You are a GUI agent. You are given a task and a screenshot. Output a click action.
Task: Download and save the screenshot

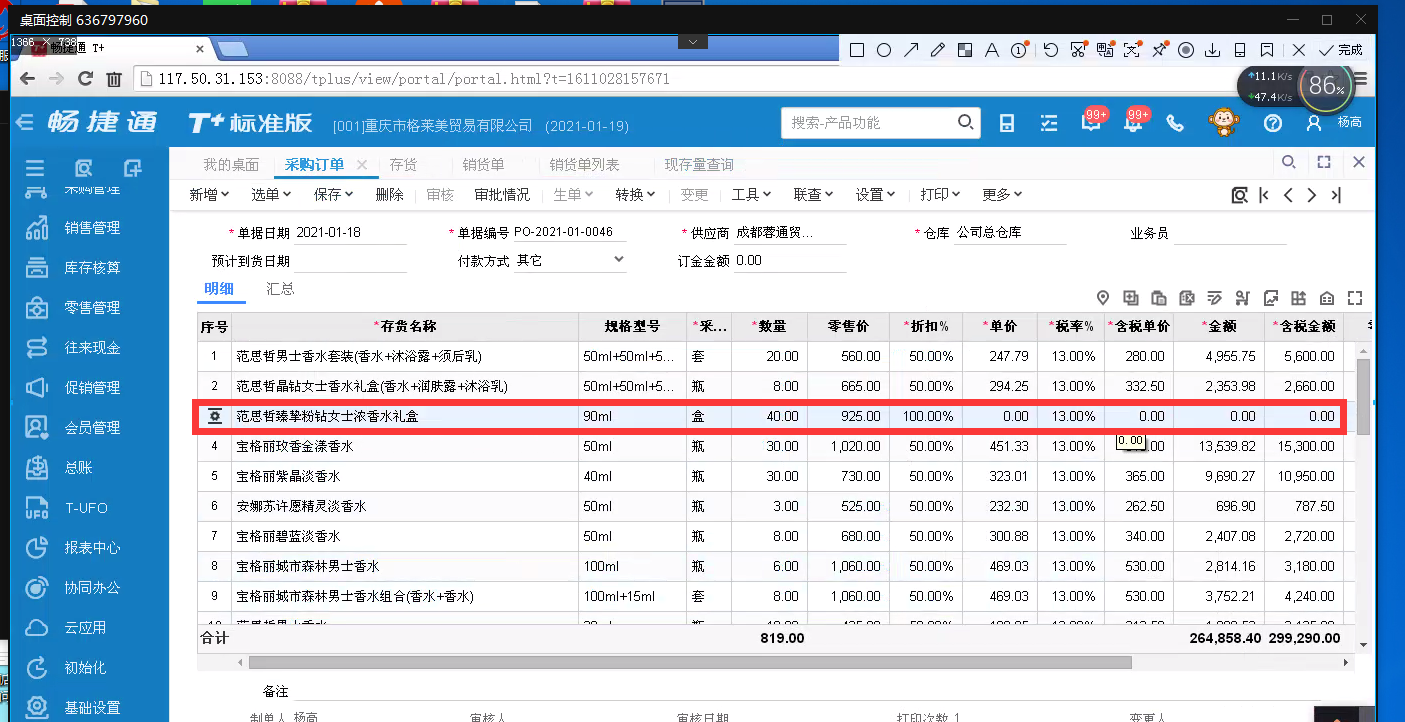[1213, 49]
